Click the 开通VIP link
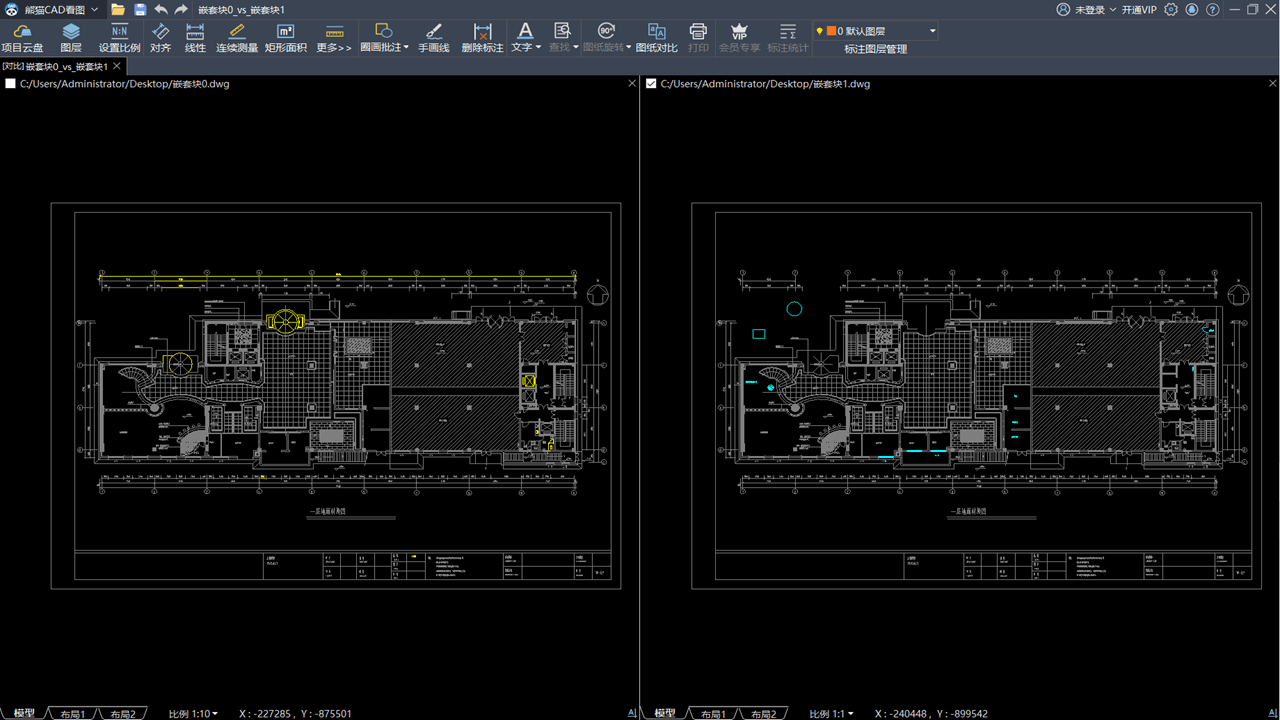Viewport: 1280px width, 720px height. 1138,9
